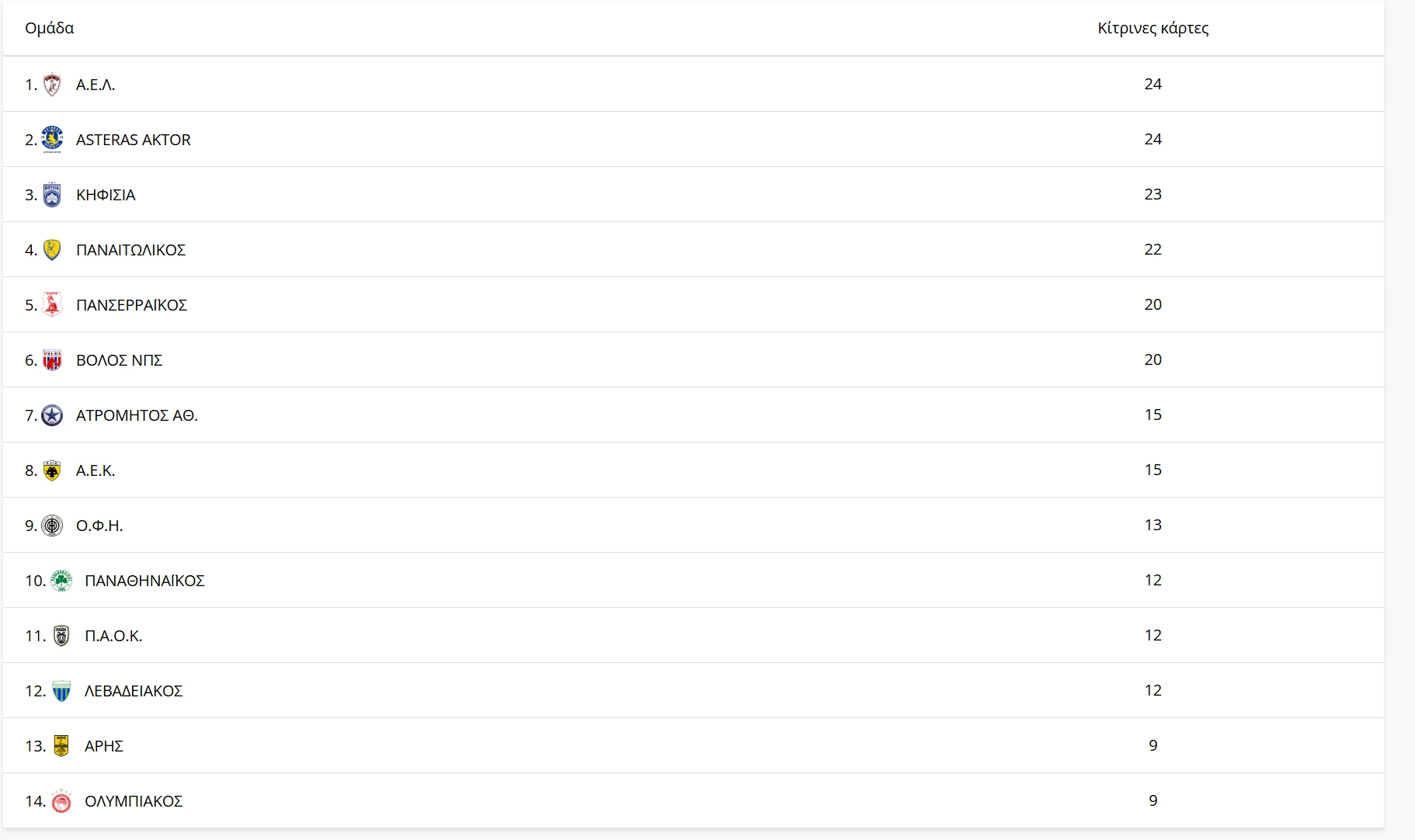Image resolution: width=1415 pixels, height=840 pixels.
Task: Click the ΟΛΥΜΠΙΑΚΟΣ red crest icon
Action: [x=61, y=801]
